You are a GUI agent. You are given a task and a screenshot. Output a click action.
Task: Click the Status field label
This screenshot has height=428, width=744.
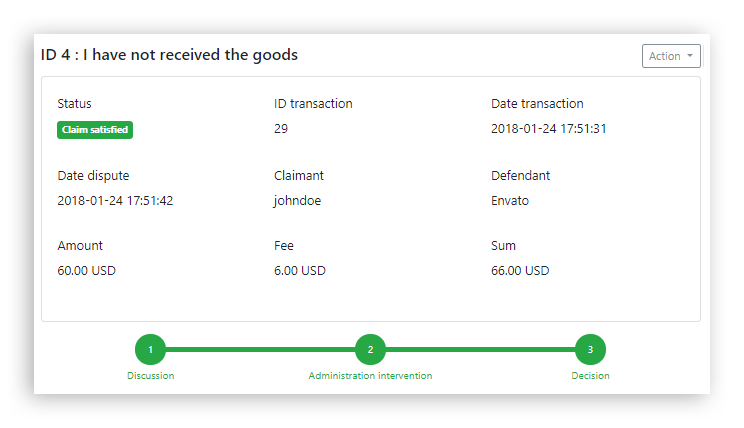click(74, 104)
